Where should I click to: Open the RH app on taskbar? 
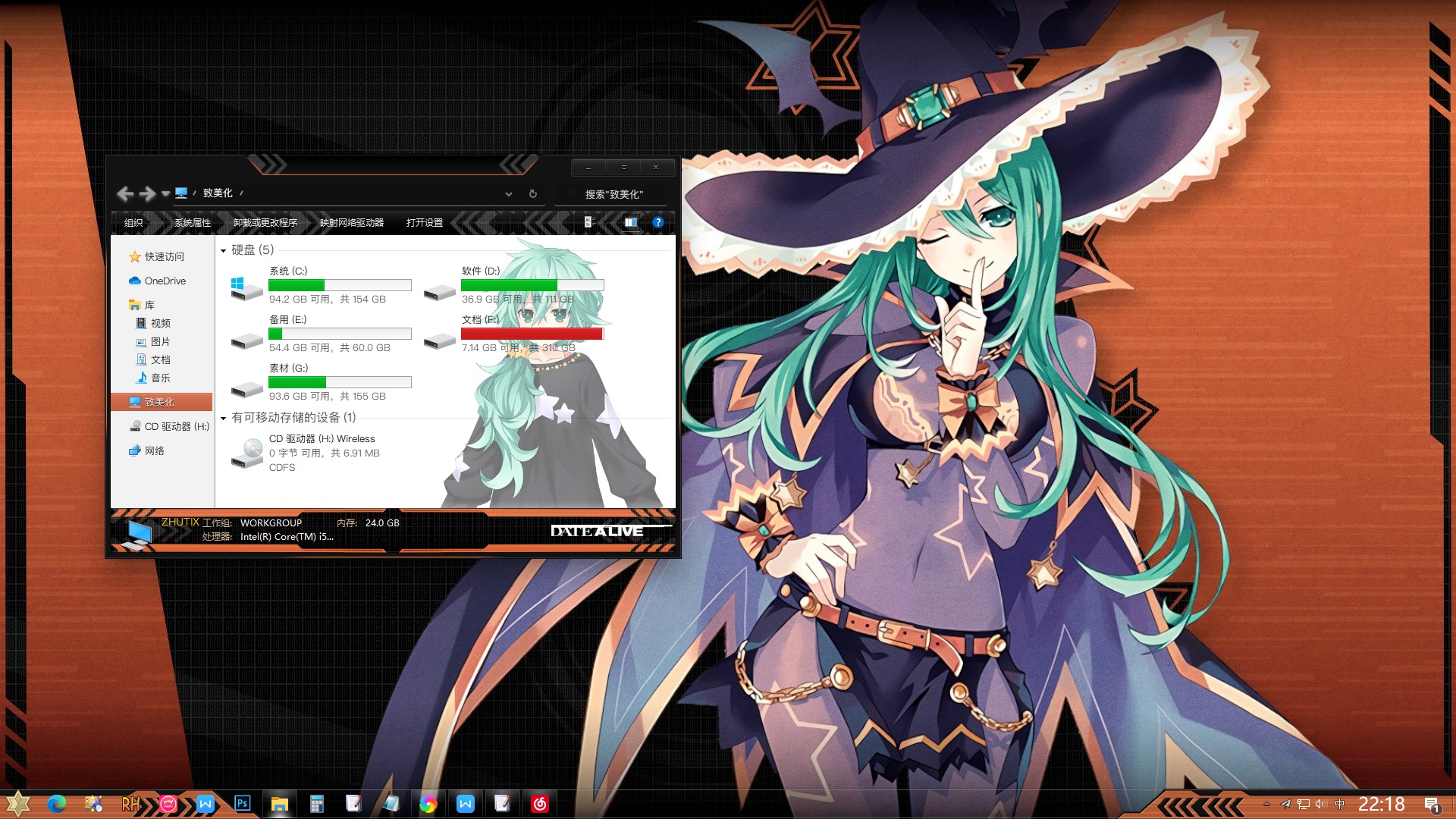(x=130, y=804)
